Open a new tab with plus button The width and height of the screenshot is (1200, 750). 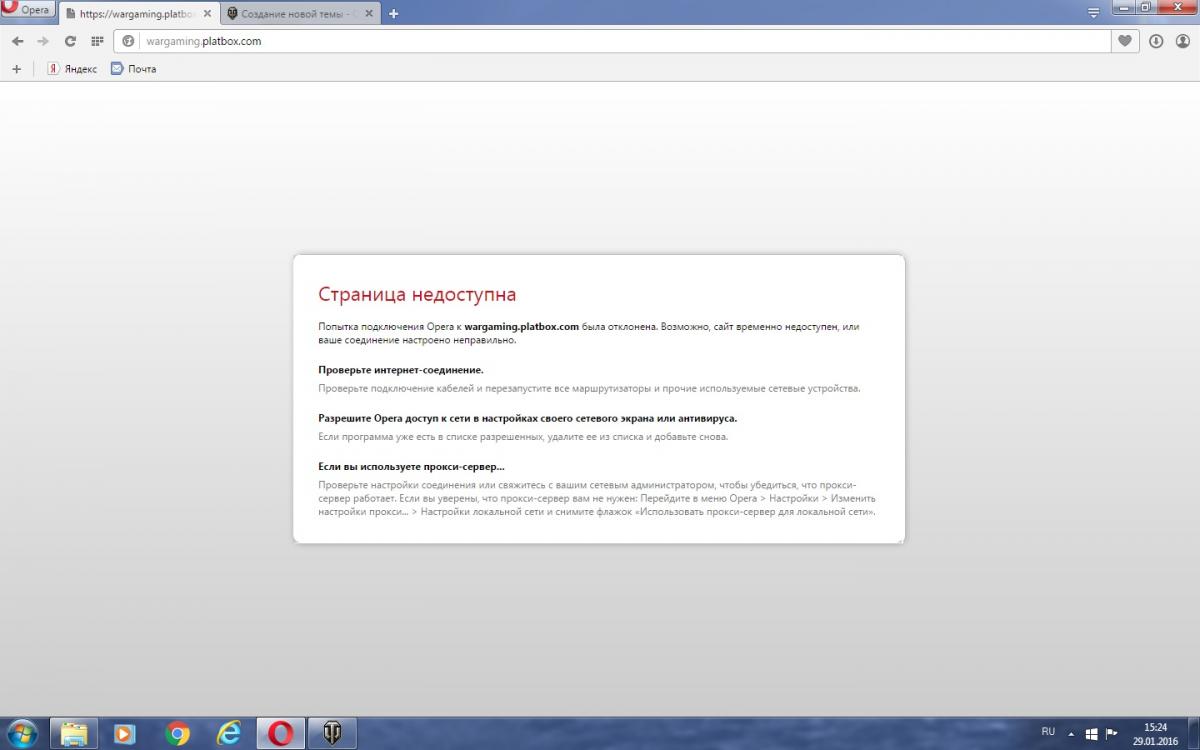tap(393, 14)
